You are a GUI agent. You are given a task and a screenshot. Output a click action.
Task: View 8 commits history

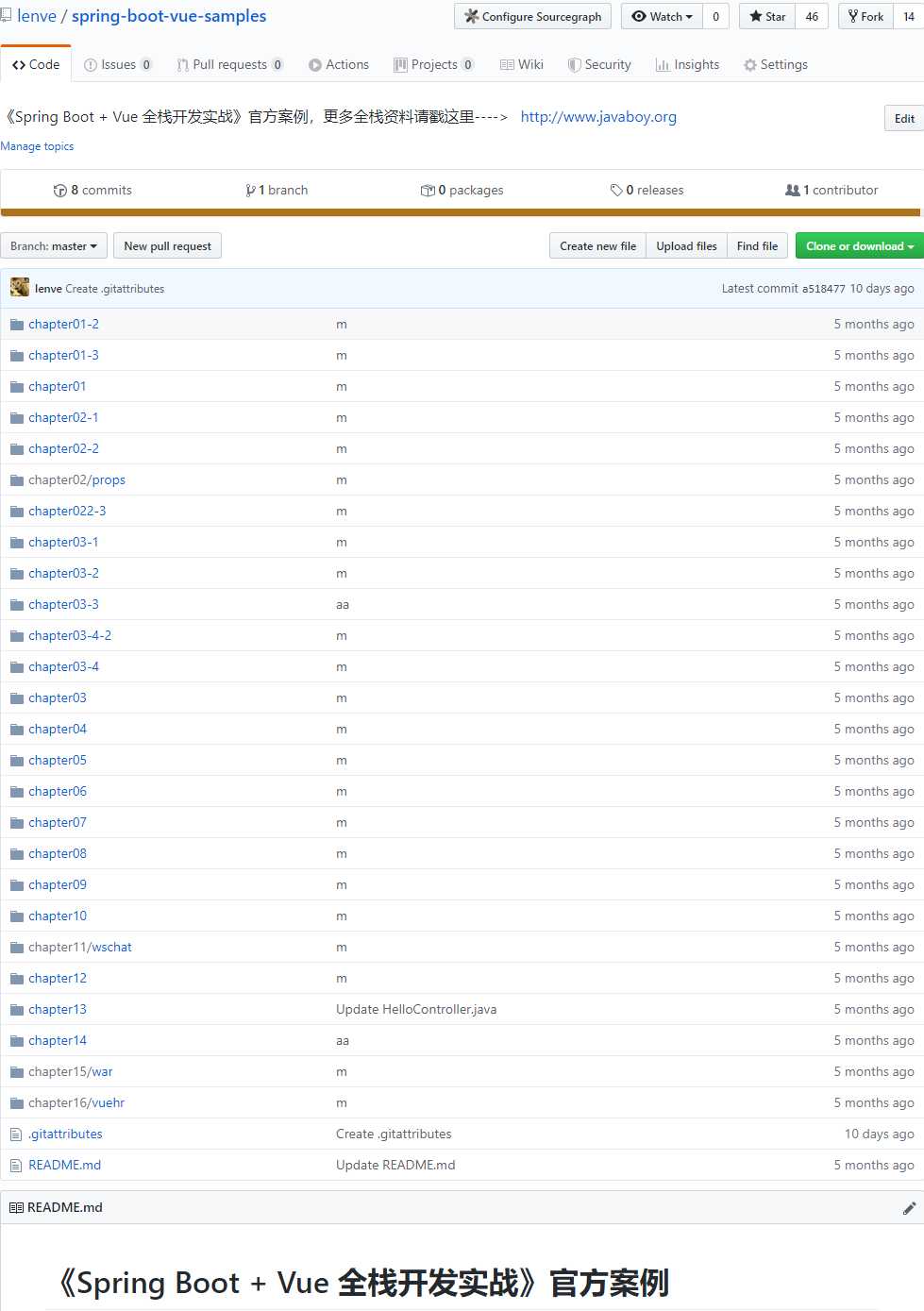click(x=92, y=190)
